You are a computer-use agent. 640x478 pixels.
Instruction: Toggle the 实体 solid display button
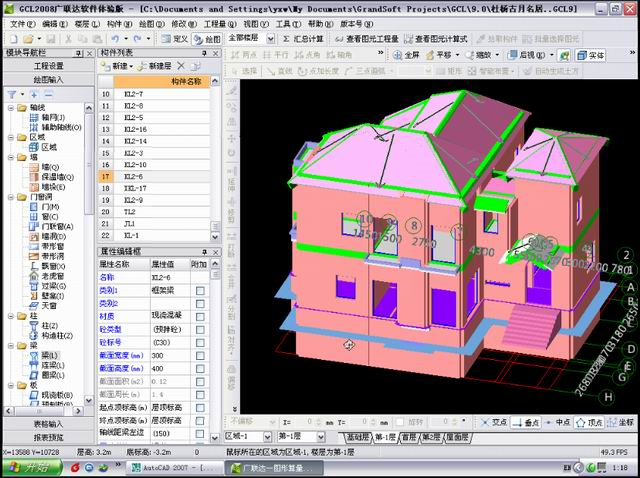point(591,55)
